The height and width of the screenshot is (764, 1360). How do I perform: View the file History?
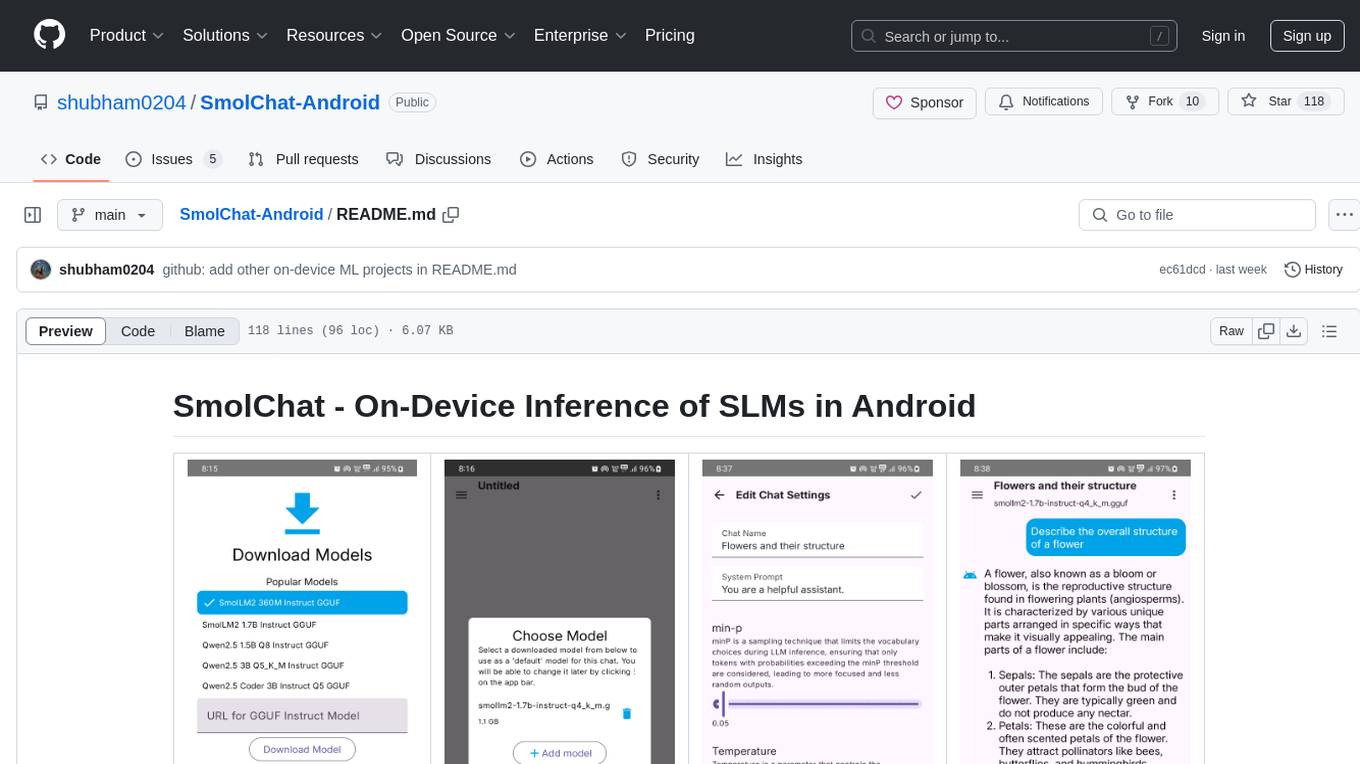coord(1313,270)
